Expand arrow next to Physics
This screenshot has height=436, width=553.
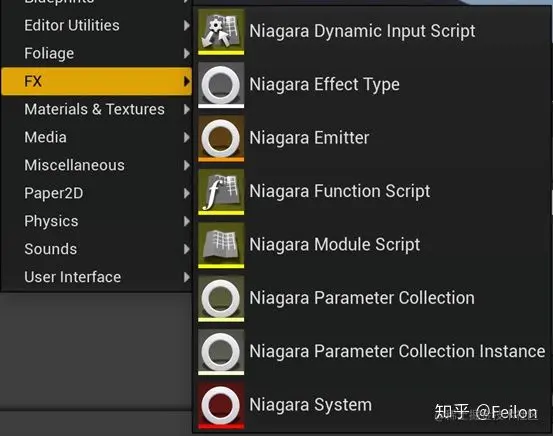pos(187,221)
